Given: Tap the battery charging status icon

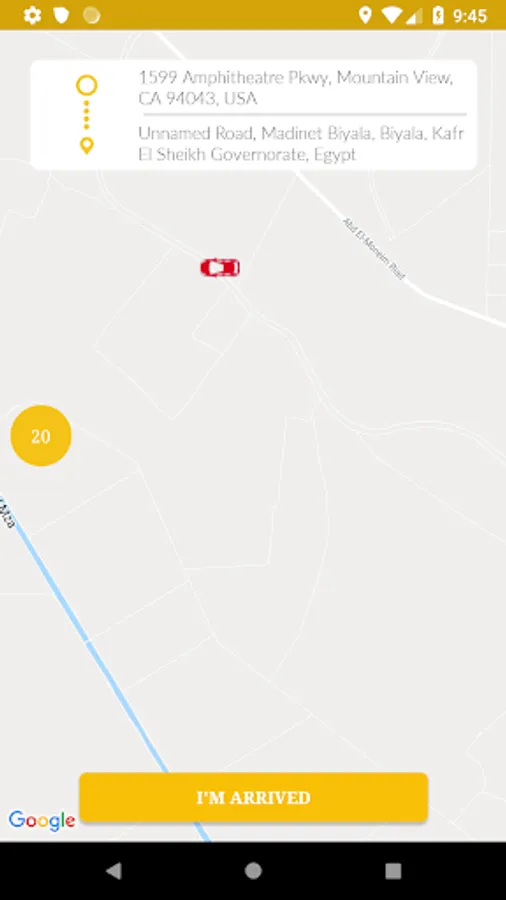Looking at the screenshot, I should (x=438, y=15).
